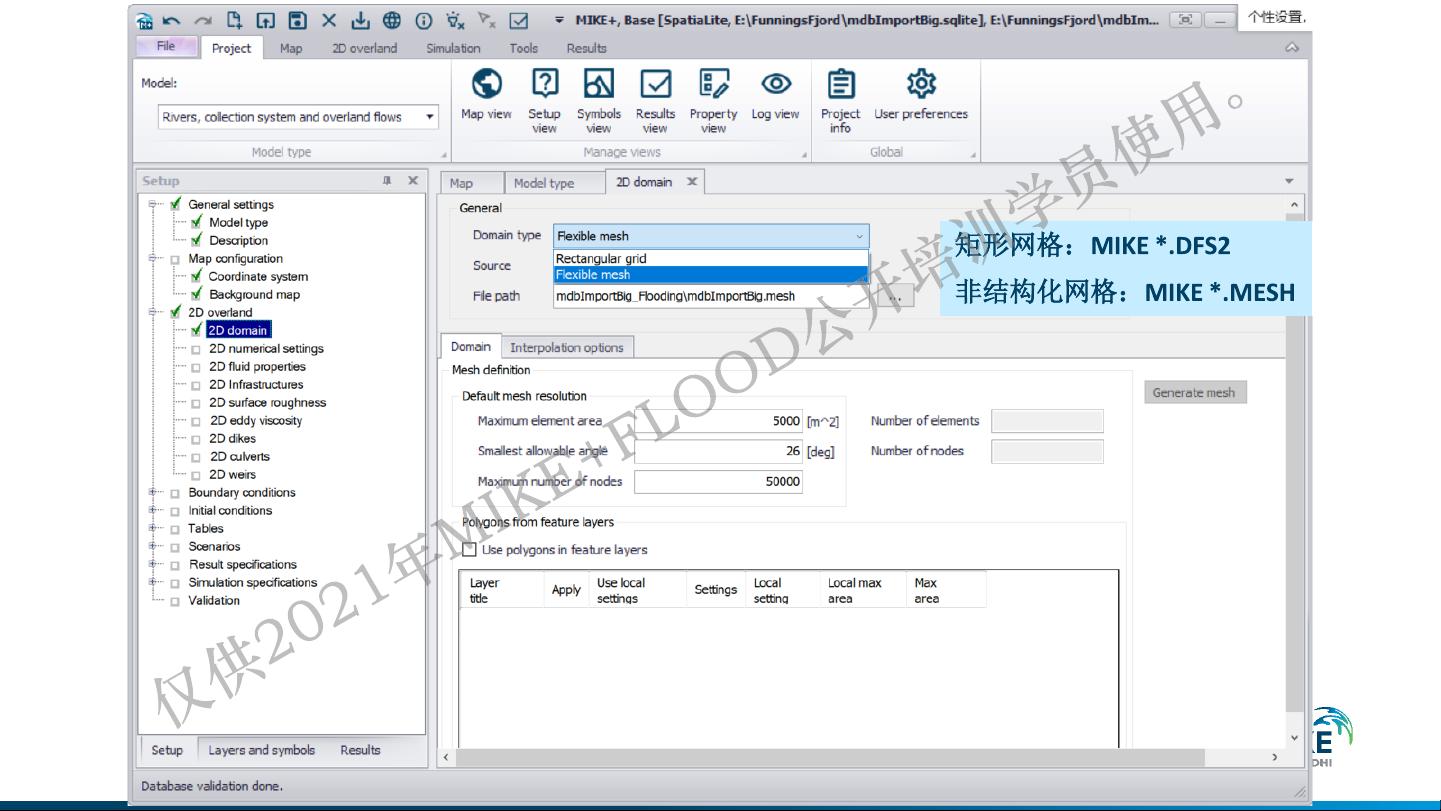Open Symbols view from the ribbon

[x=599, y=100]
